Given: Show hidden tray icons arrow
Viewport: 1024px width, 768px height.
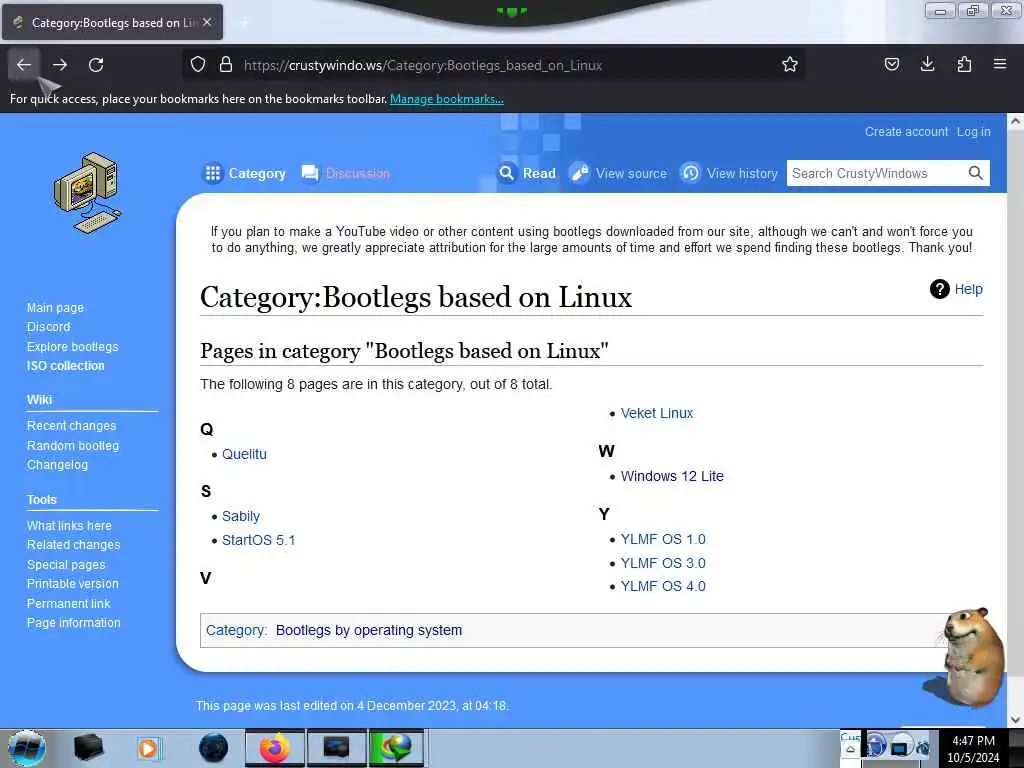Looking at the screenshot, I should pyautogui.click(x=850, y=750).
